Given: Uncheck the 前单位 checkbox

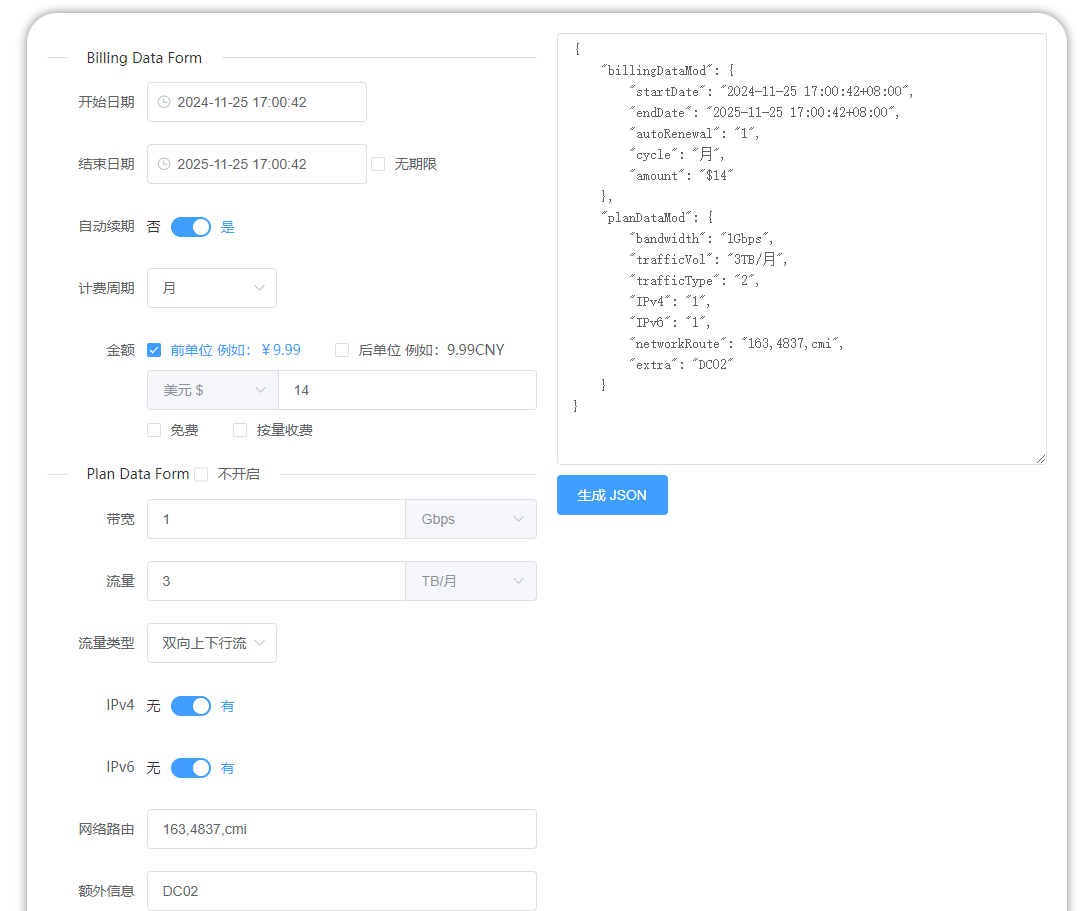Looking at the screenshot, I should (x=154, y=350).
